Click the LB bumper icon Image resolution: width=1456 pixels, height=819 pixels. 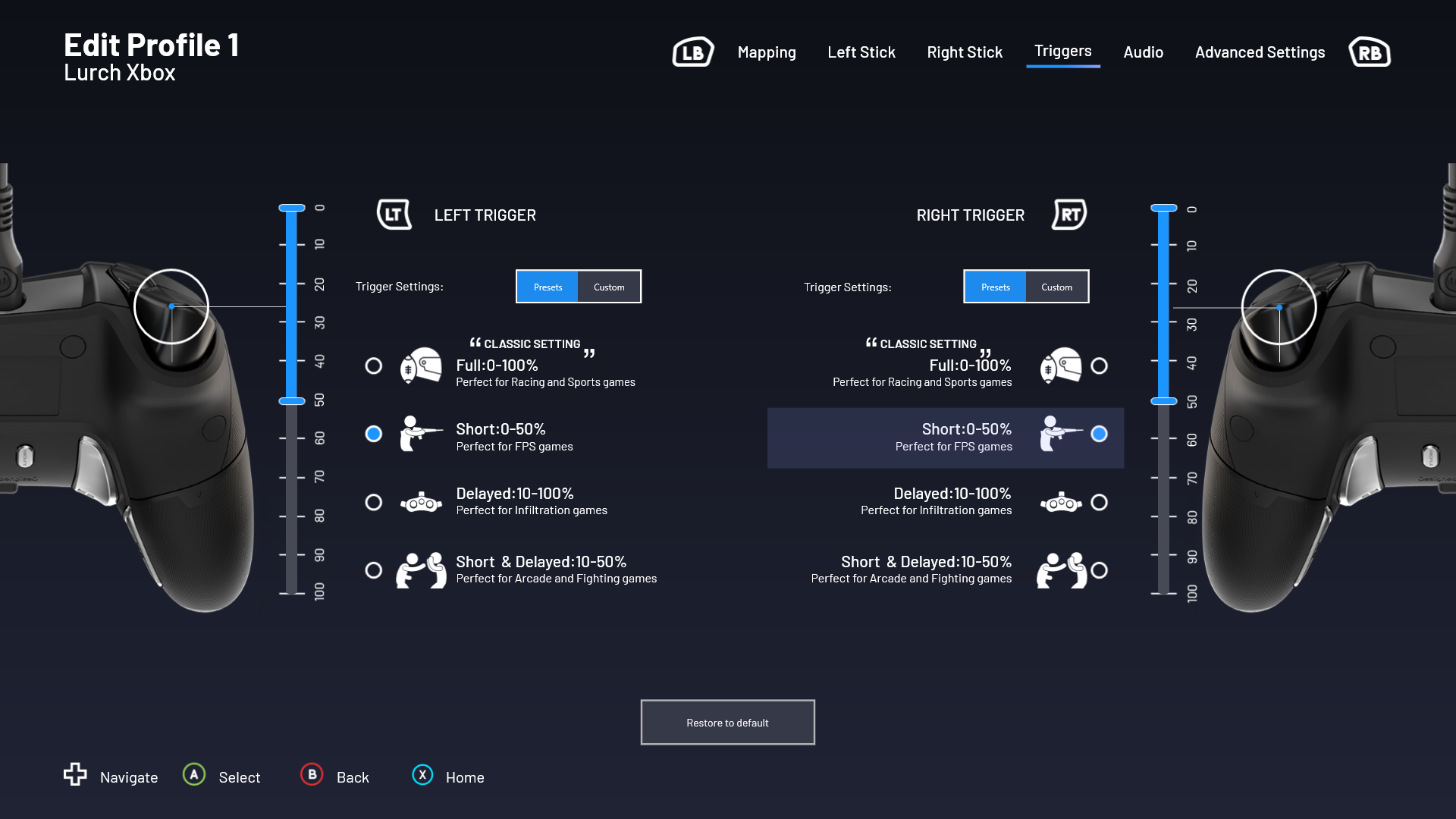click(x=693, y=52)
